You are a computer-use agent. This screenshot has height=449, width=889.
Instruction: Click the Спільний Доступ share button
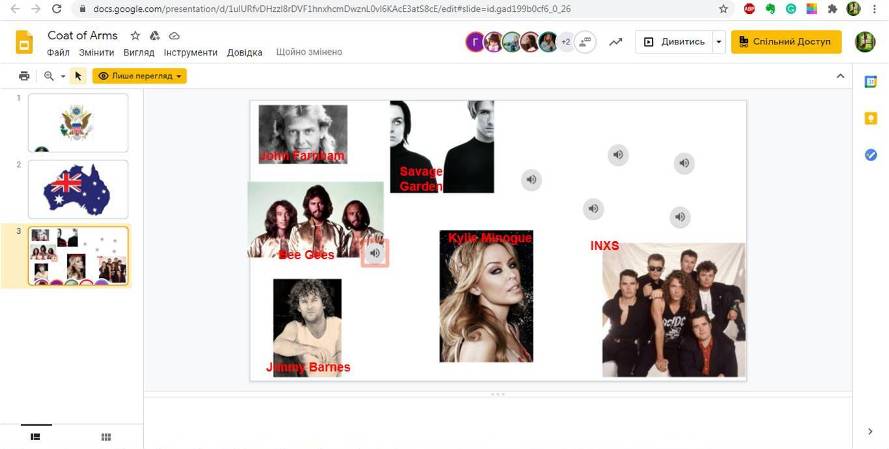(x=786, y=42)
